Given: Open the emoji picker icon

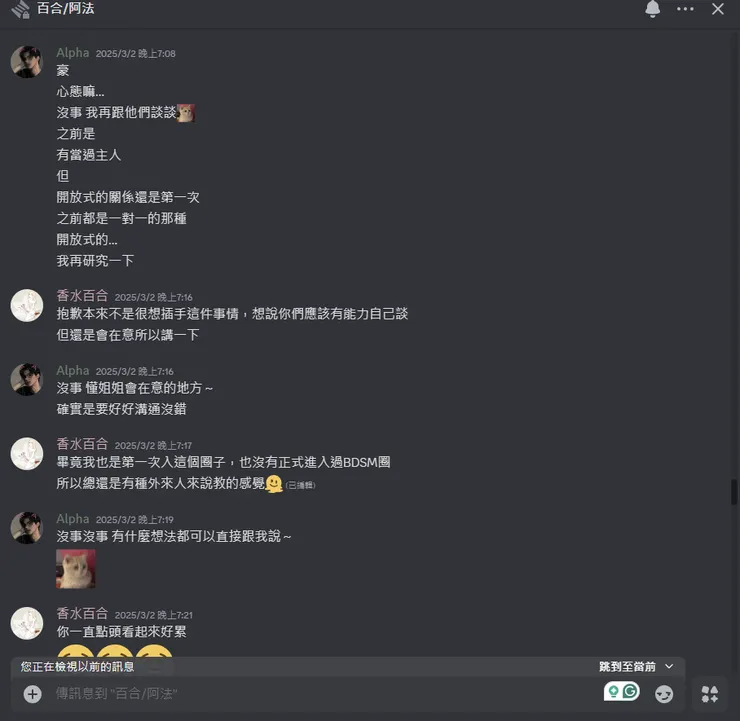Looking at the screenshot, I should click(x=664, y=694).
